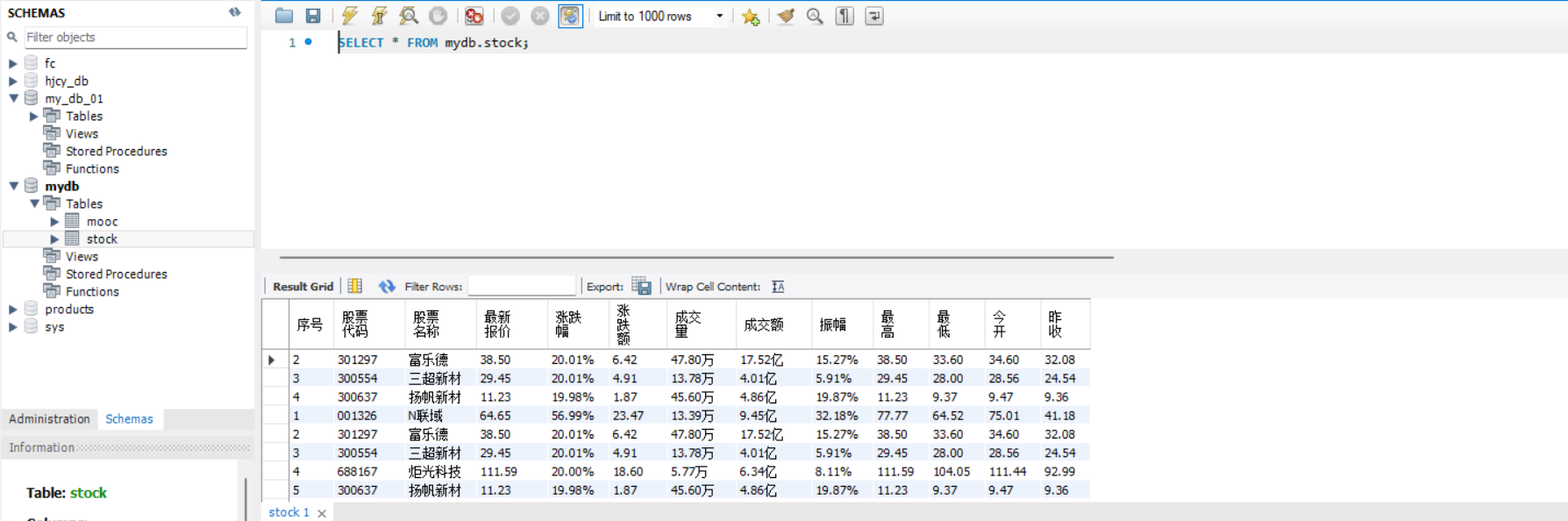Expand the hjcy_db schema
This screenshot has width=1568, height=521.
click(13, 81)
